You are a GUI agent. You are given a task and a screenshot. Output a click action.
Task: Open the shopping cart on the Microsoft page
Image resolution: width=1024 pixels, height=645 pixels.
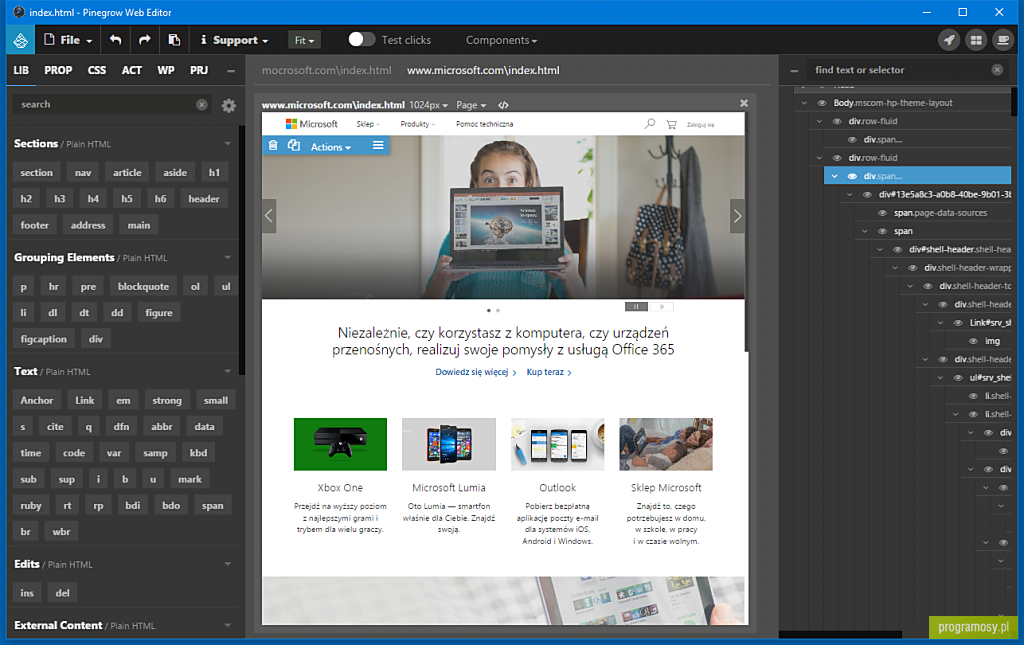pos(671,124)
